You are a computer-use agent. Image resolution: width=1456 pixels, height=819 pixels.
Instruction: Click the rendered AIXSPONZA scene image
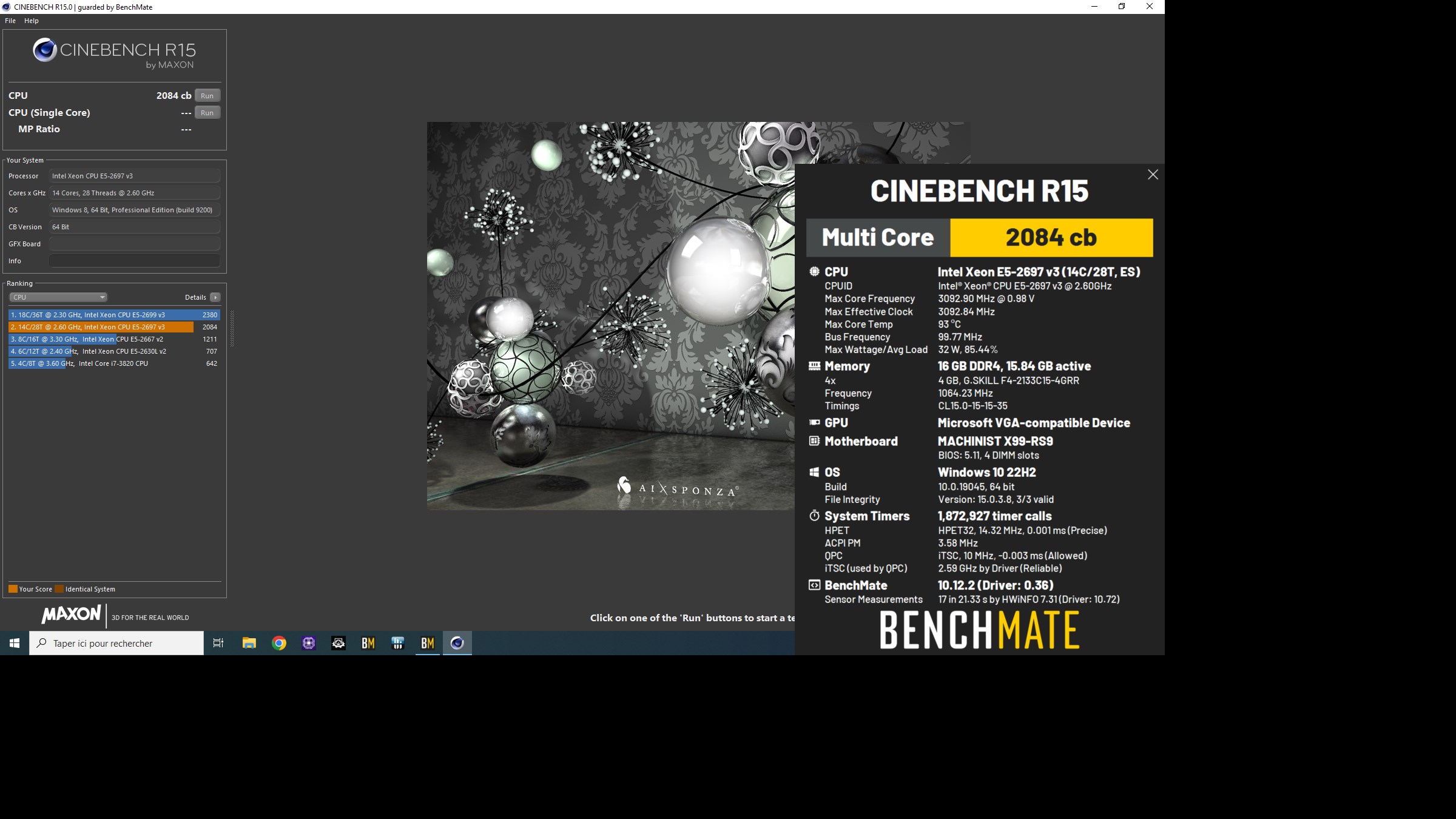(x=610, y=315)
